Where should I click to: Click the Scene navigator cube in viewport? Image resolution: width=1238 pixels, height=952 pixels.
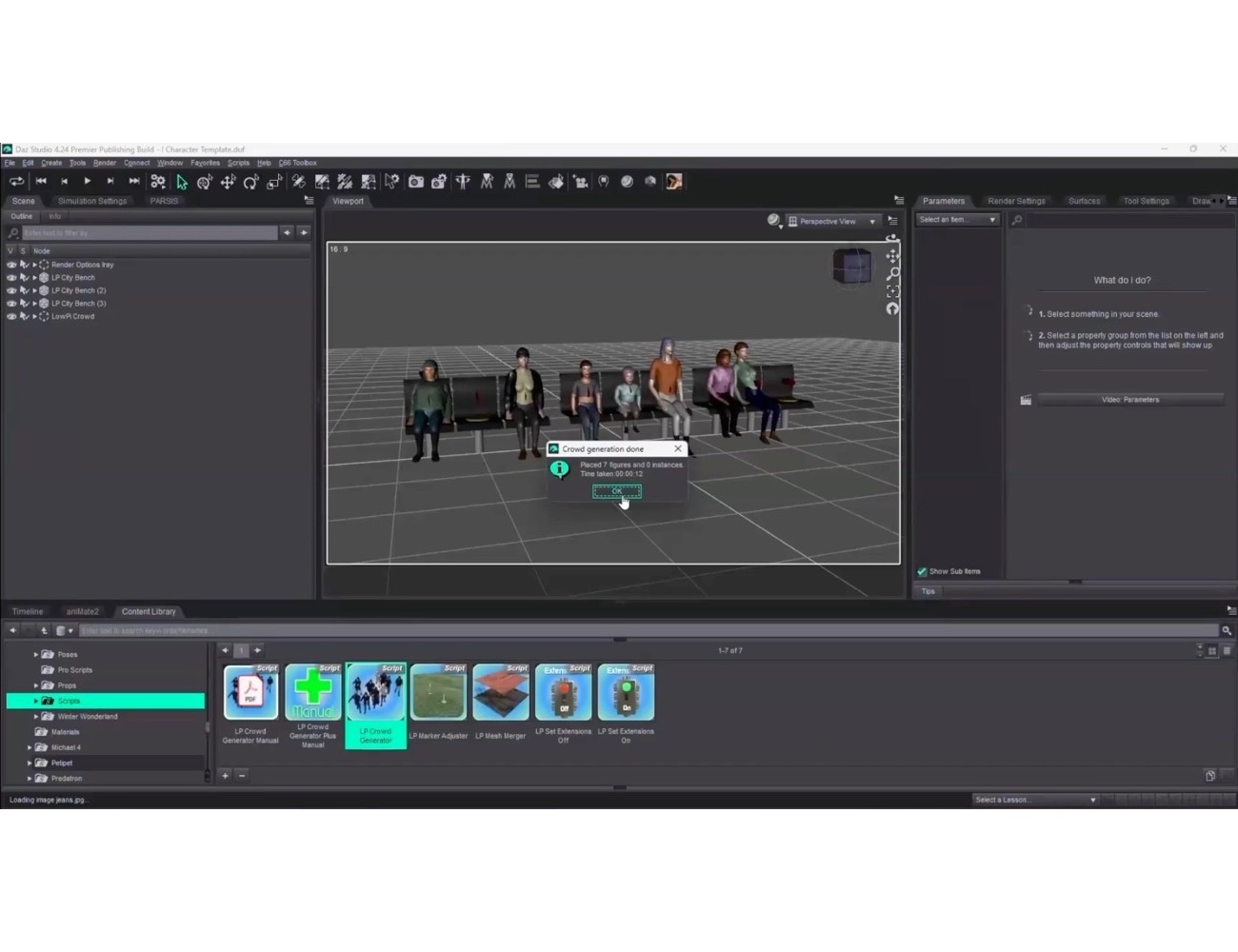pos(852,267)
